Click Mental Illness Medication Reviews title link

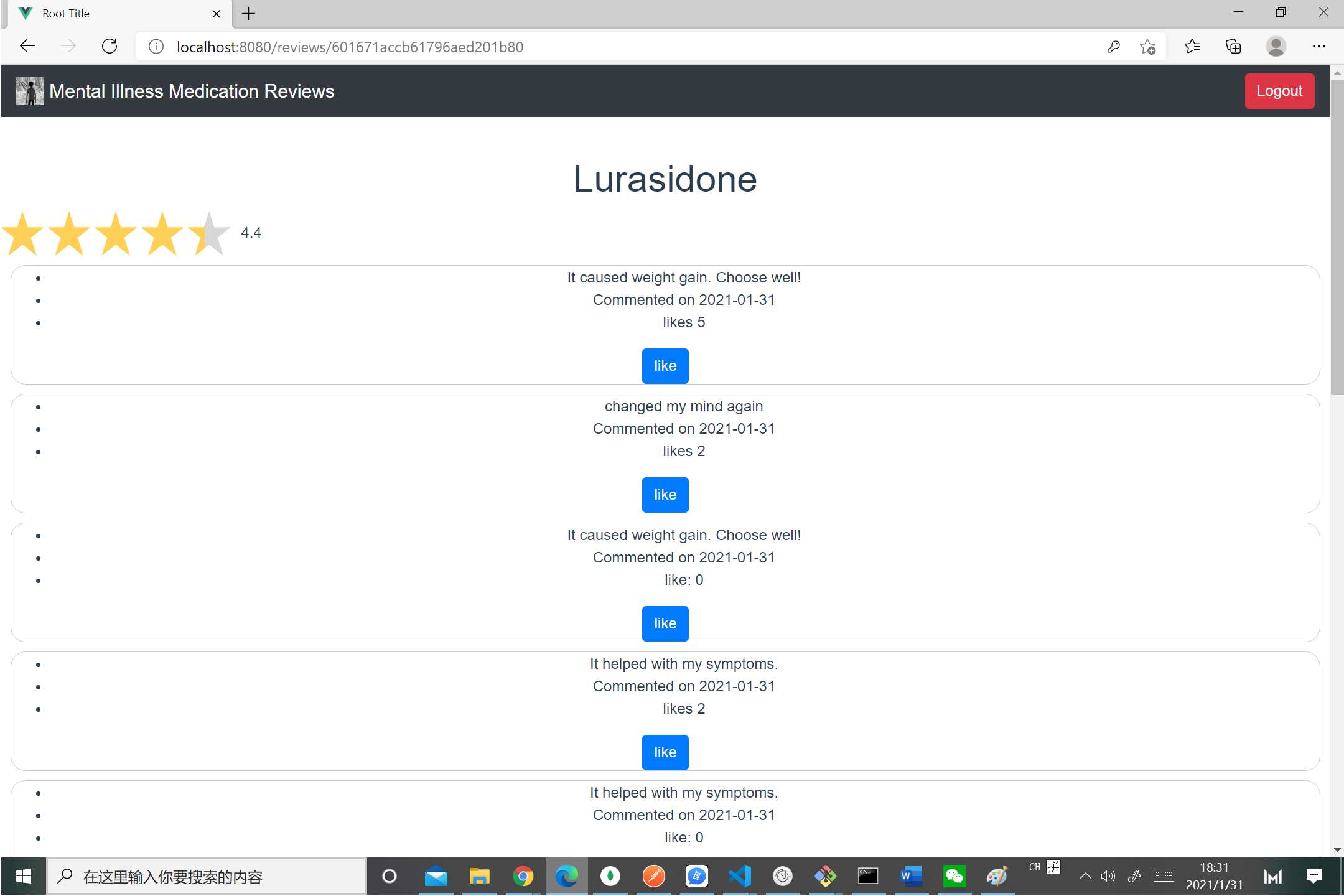click(x=192, y=91)
